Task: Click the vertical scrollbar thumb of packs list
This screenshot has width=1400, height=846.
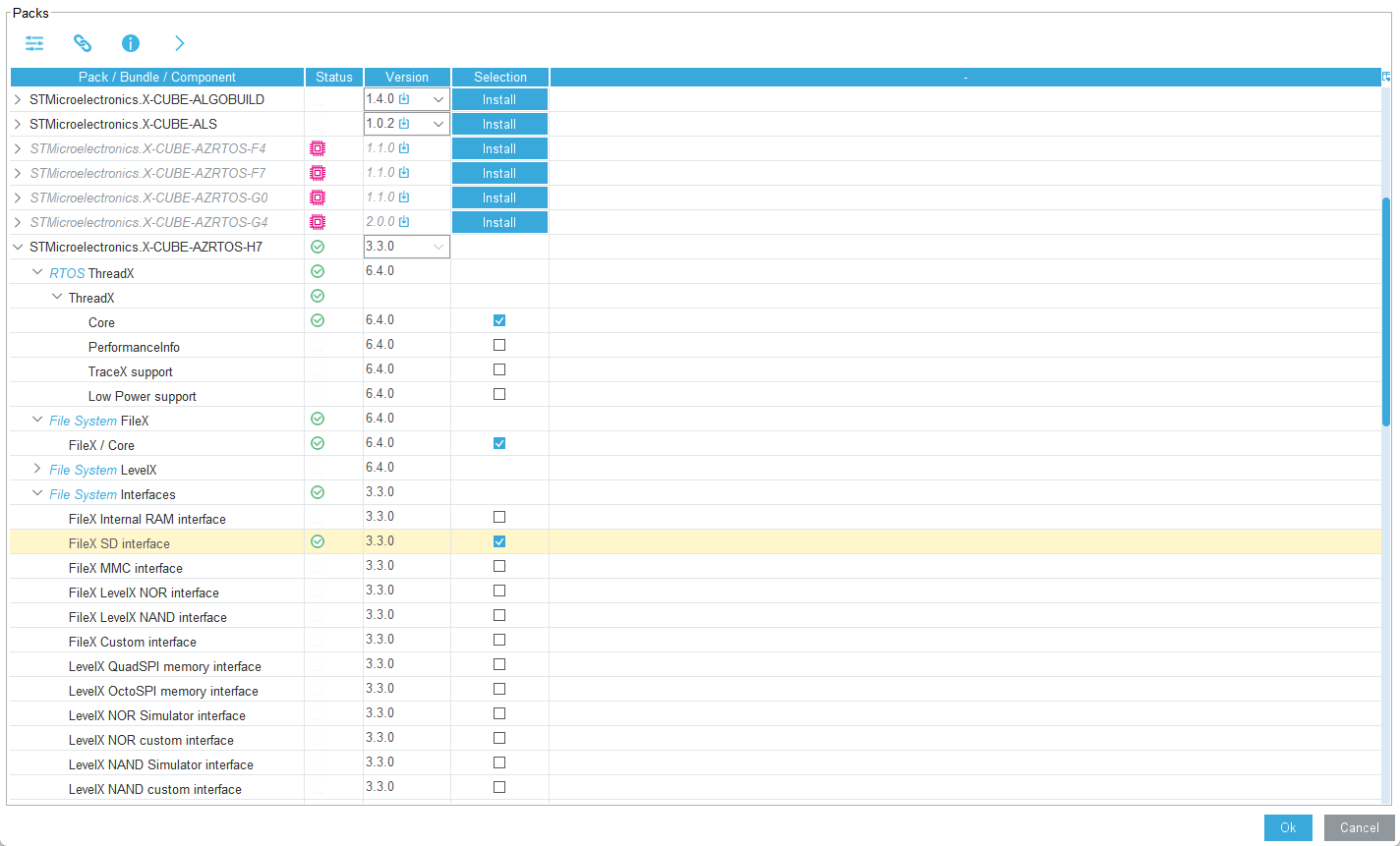Action: [x=1386, y=311]
